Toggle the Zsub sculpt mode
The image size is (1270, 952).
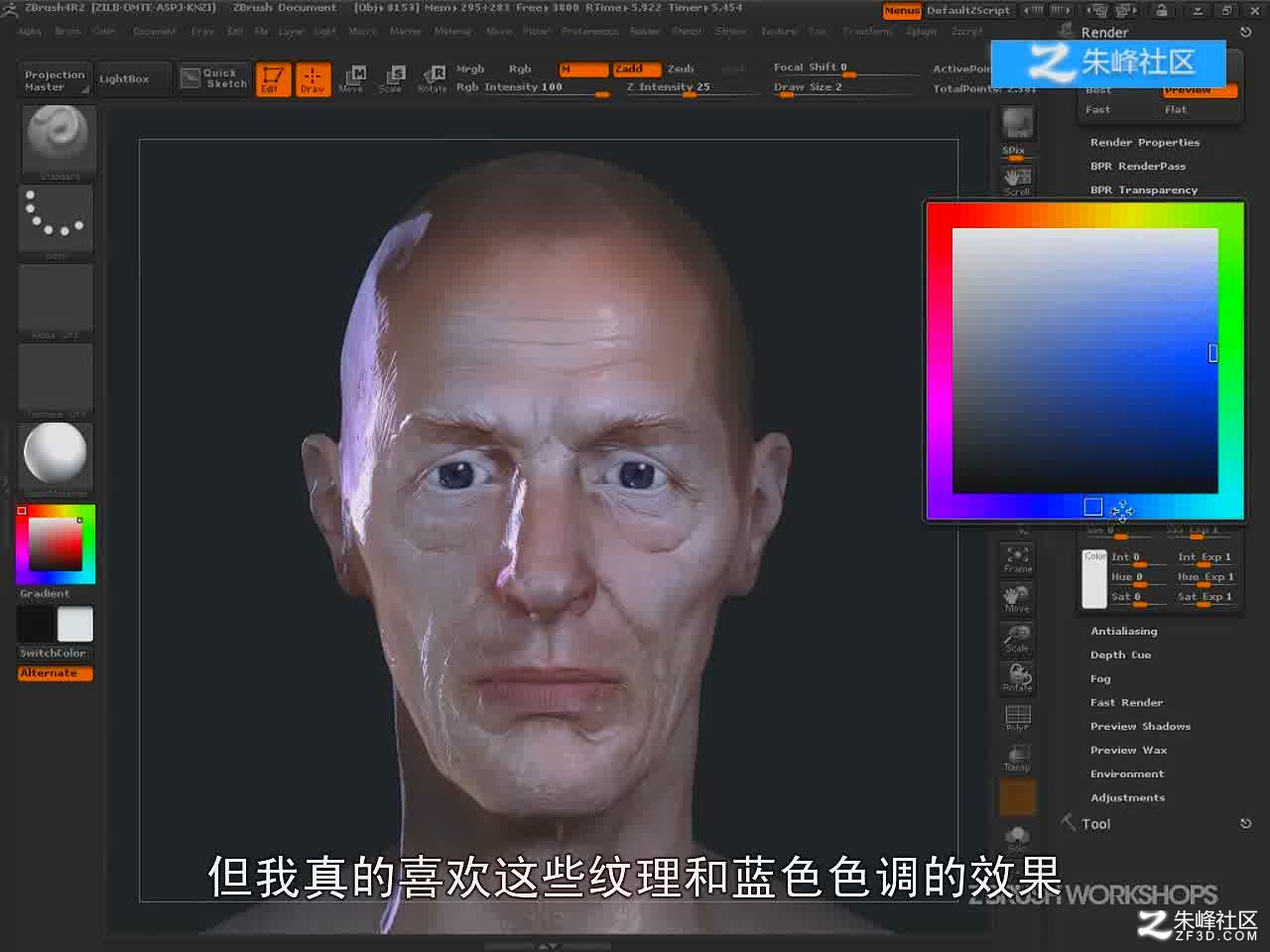(681, 69)
